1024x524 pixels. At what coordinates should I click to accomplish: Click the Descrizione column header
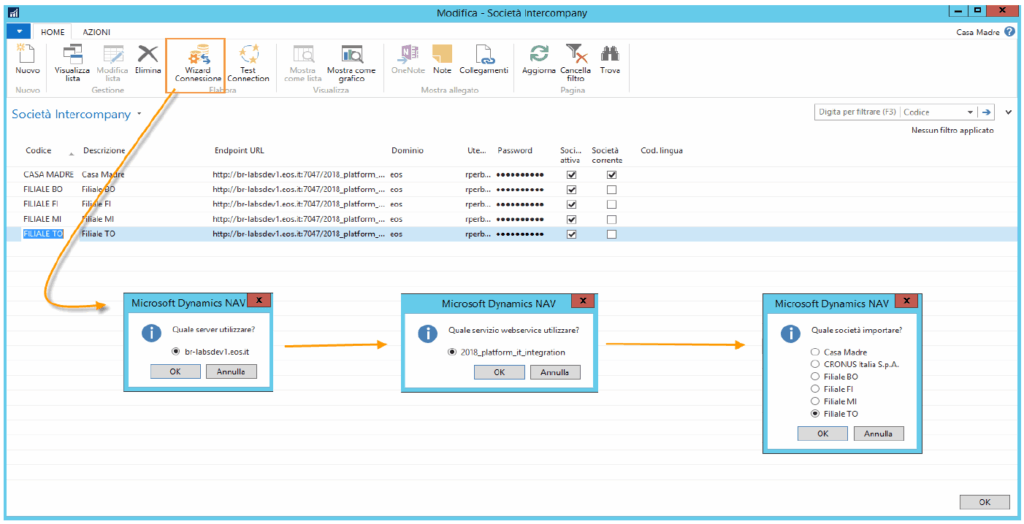pos(104,150)
